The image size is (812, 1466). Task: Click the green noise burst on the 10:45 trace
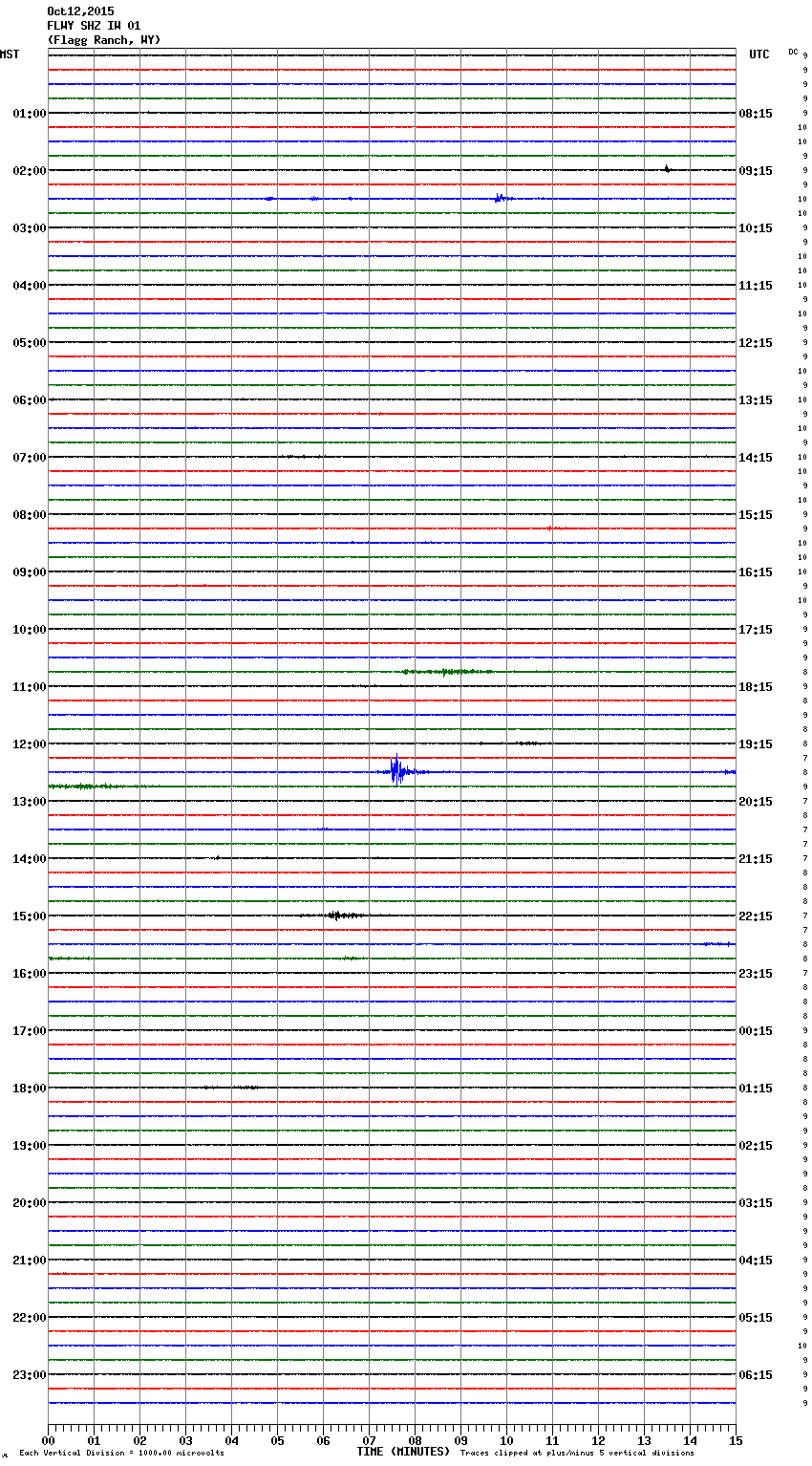click(446, 672)
